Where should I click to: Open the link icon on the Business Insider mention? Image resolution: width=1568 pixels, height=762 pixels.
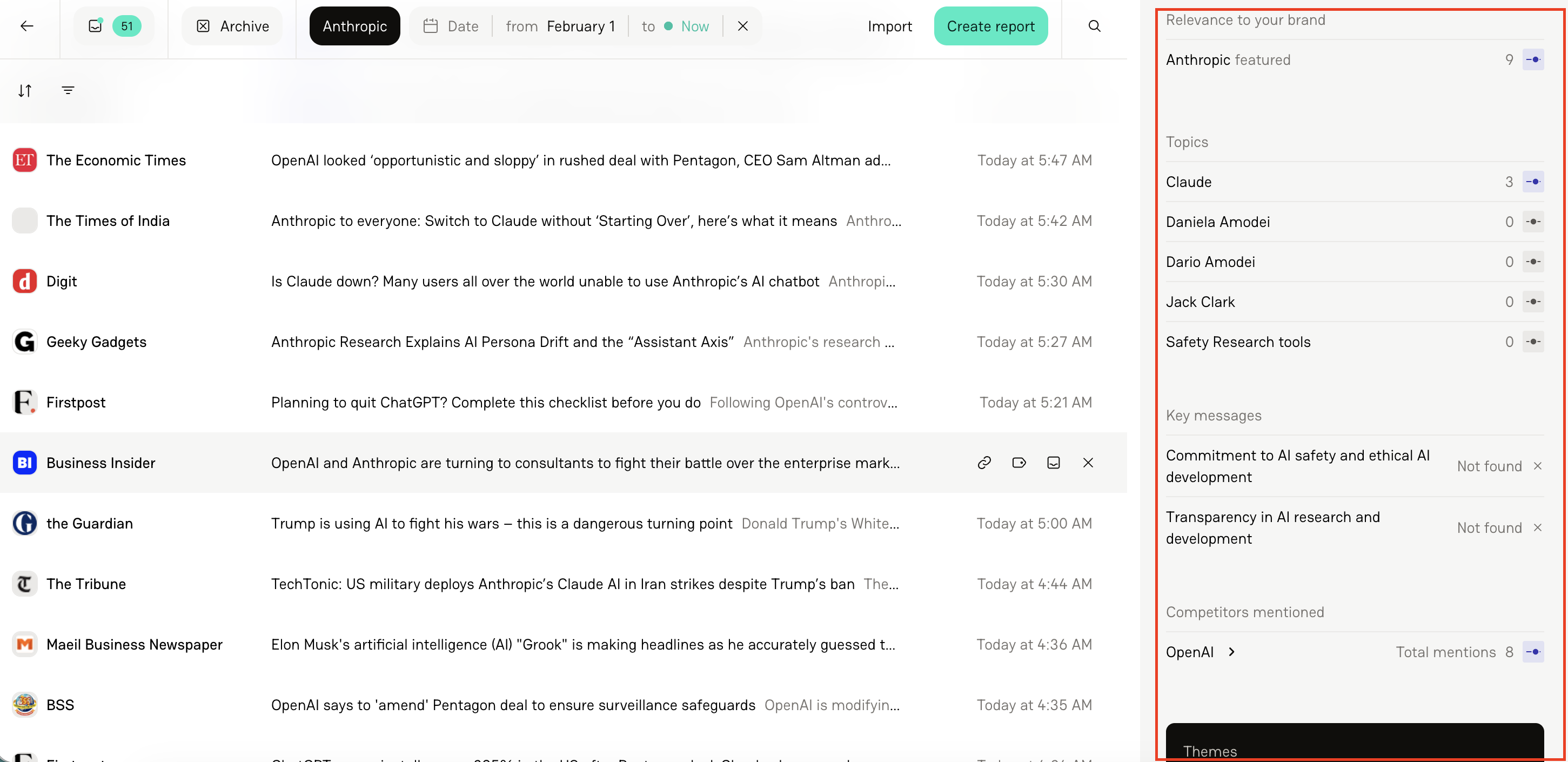click(984, 463)
